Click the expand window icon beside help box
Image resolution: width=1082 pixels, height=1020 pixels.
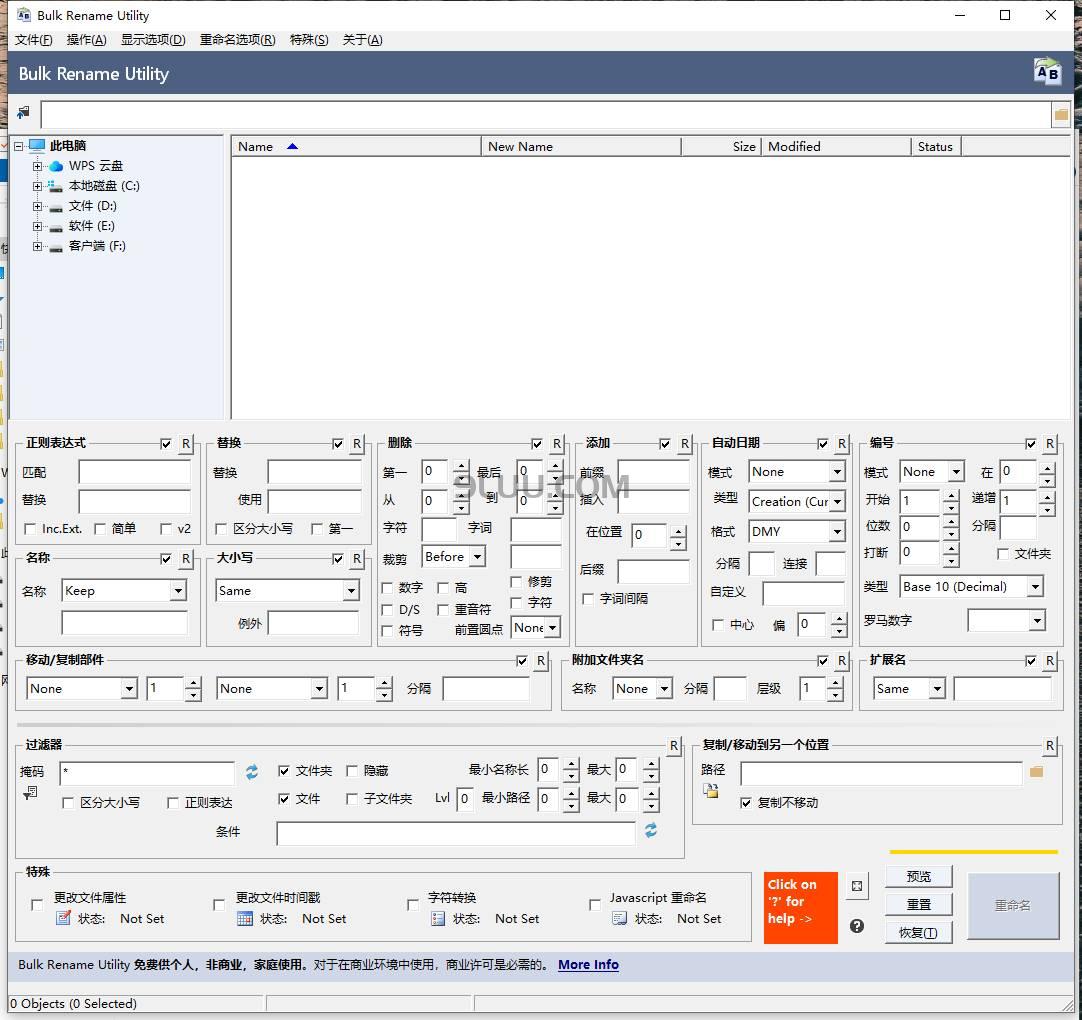pos(857,886)
